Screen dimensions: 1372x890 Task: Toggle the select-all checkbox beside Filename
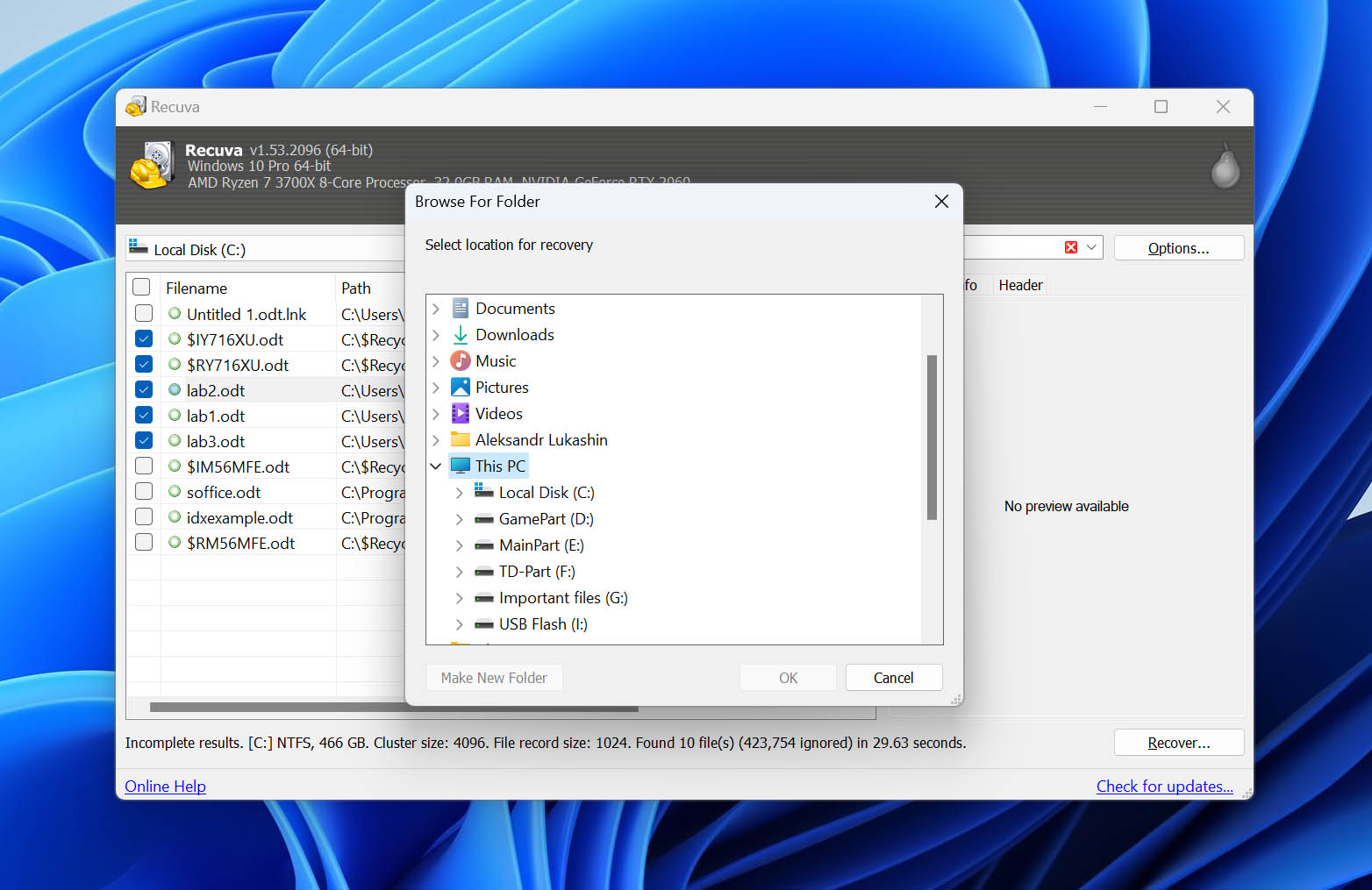[x=141, y=288]
